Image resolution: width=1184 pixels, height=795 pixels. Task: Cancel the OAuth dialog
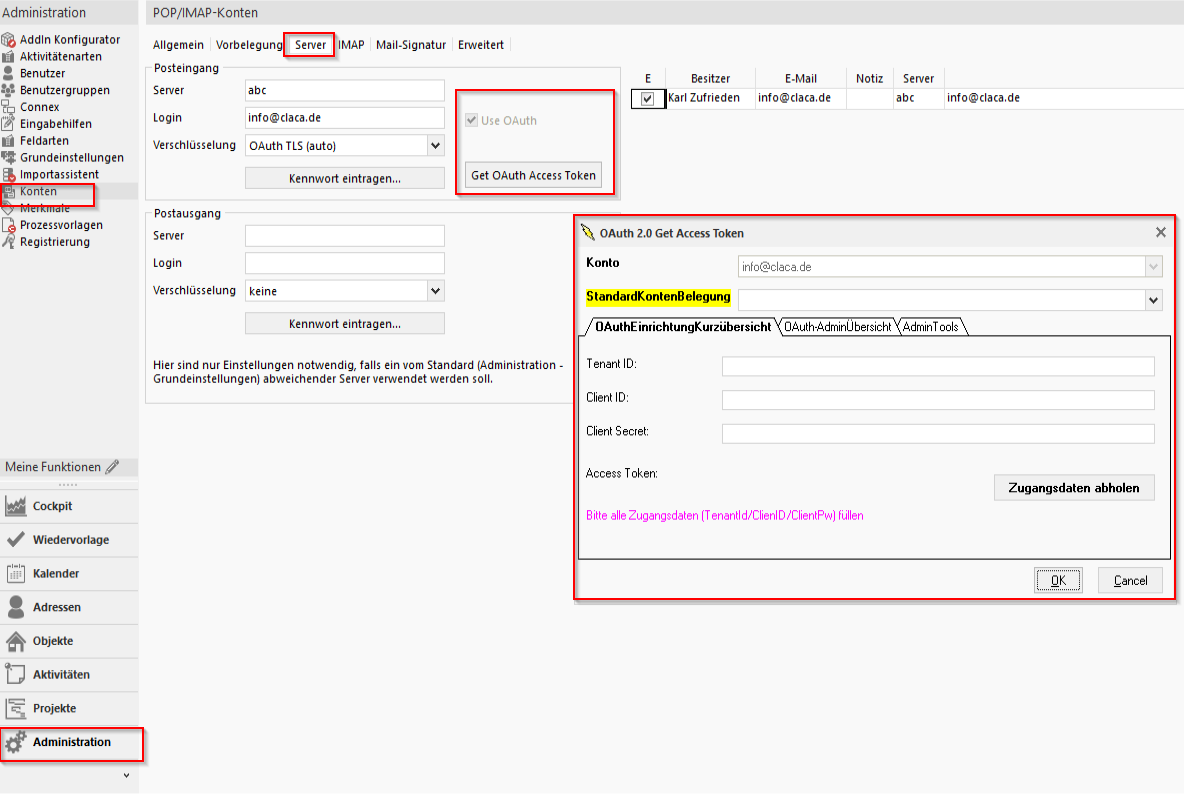coord(1130,580)
